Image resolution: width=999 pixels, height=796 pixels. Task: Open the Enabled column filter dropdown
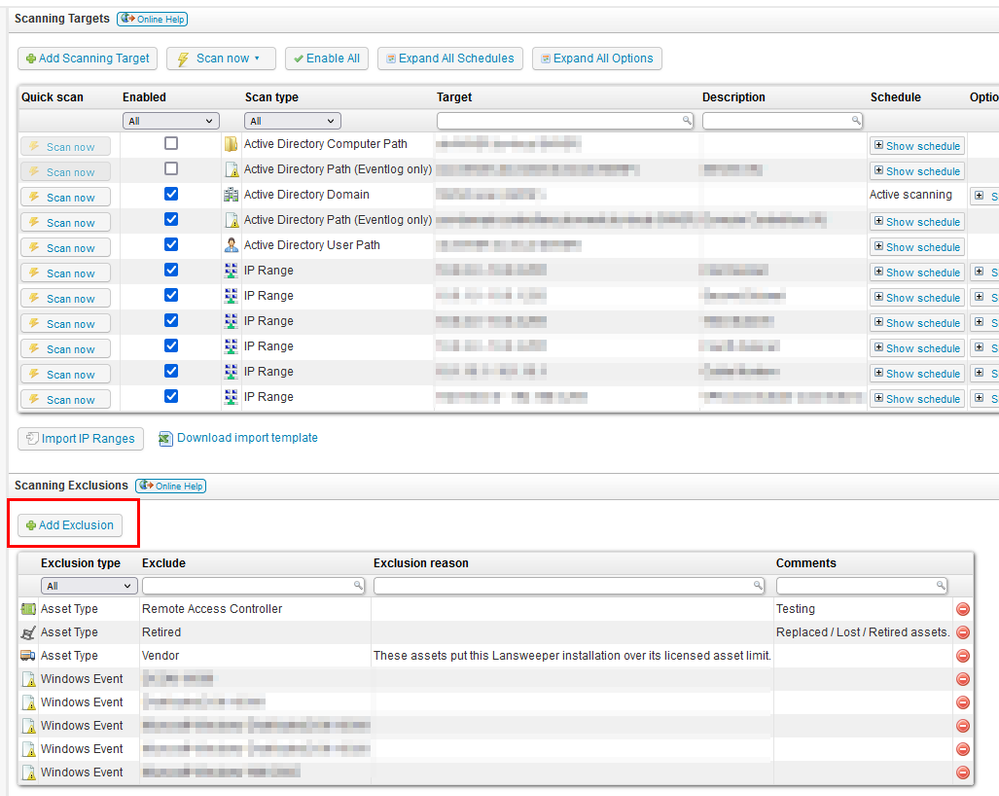pyautogui.click(x=170, y=121)
